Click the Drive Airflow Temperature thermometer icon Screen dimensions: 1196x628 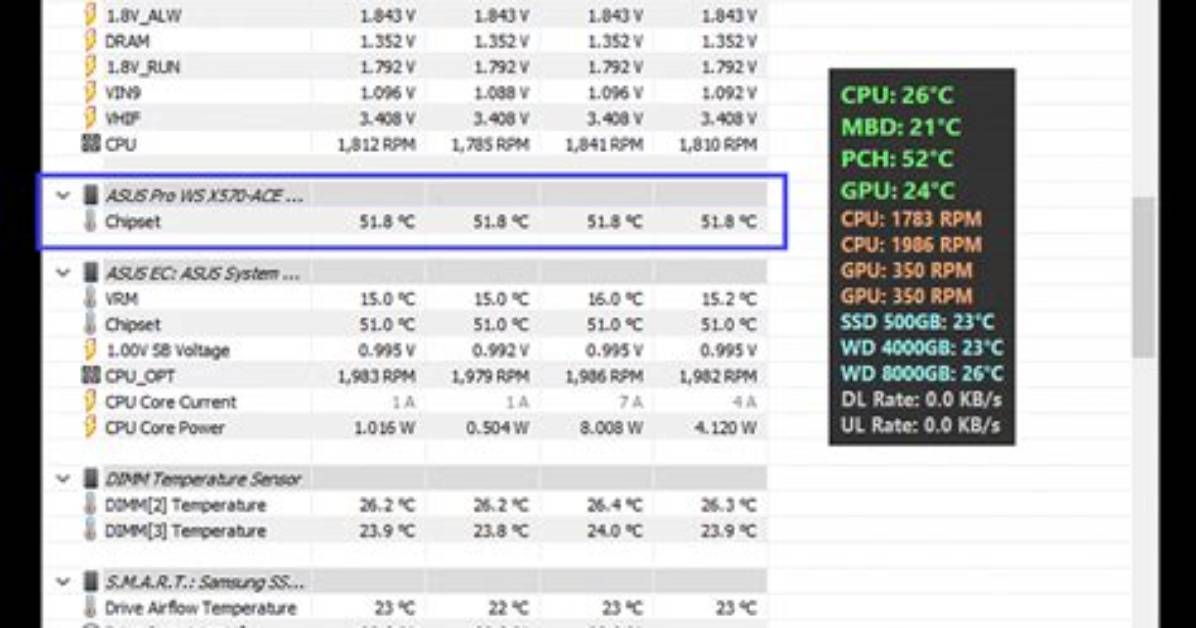tap(91, 607)
